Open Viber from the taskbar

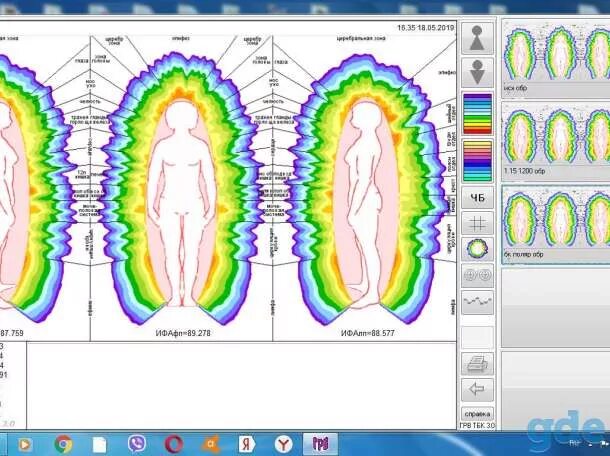(x=137, y=444)
